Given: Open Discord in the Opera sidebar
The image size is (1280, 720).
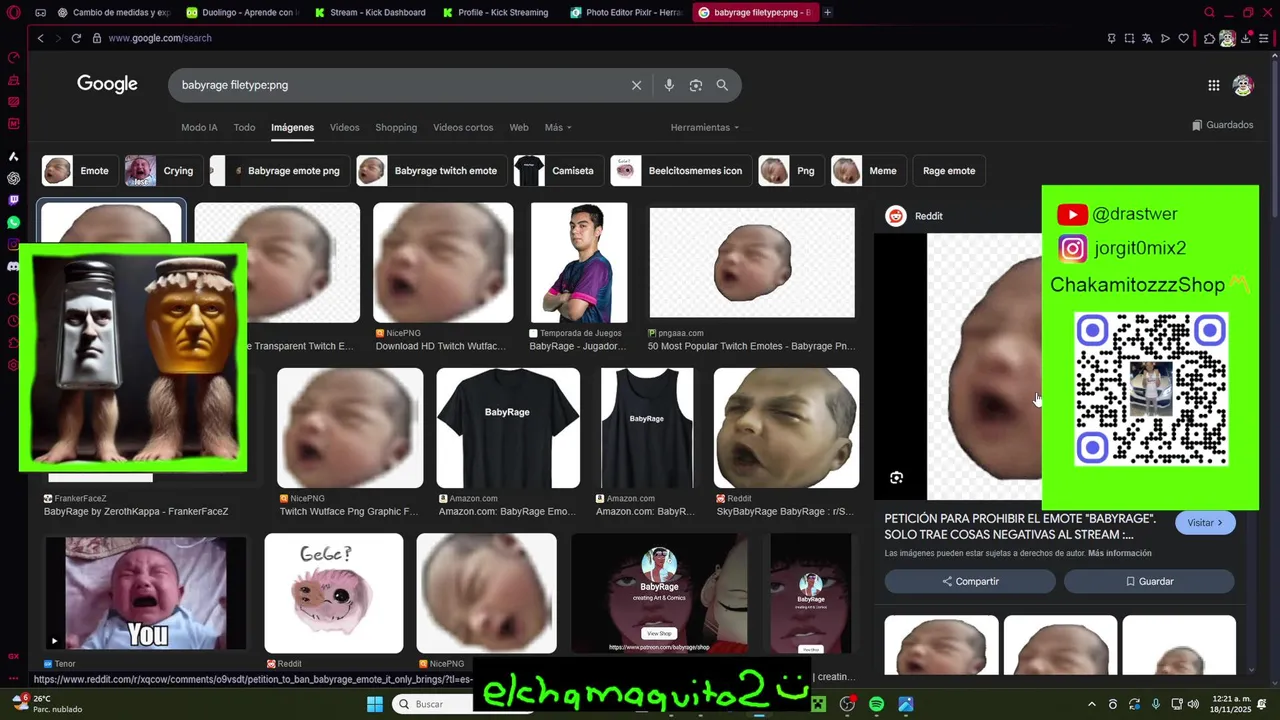Looking at the screenshot, I should pyautogui.click(x=13, y=266).
